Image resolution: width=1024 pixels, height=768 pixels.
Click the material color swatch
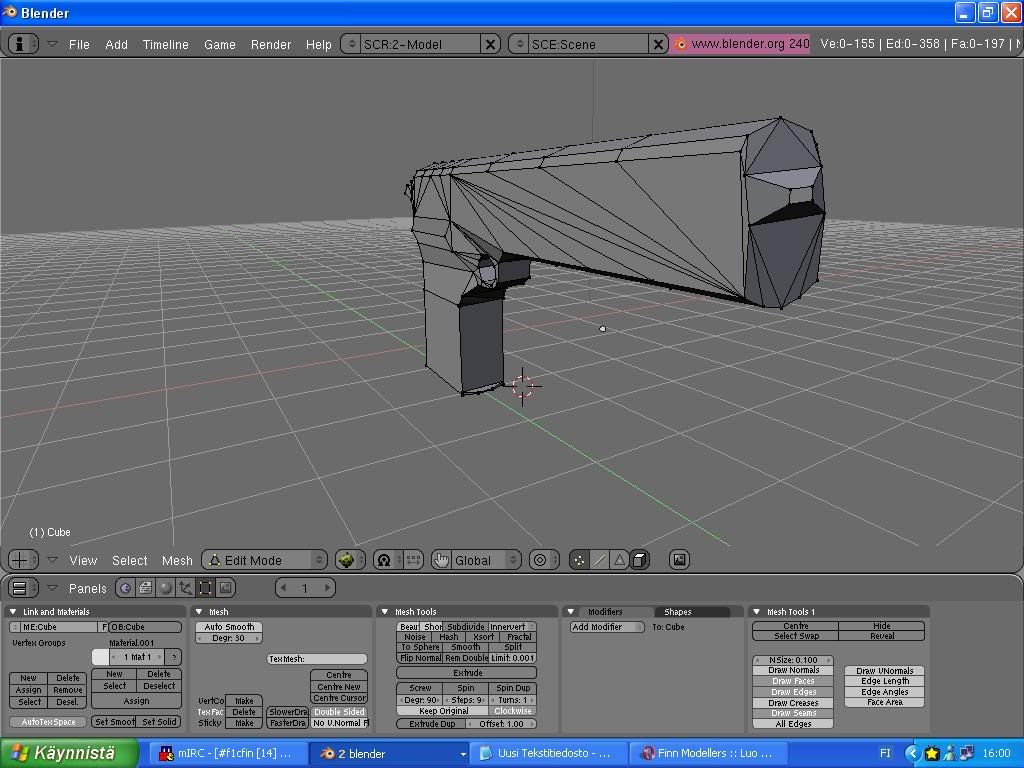click(x=100, y=657)
